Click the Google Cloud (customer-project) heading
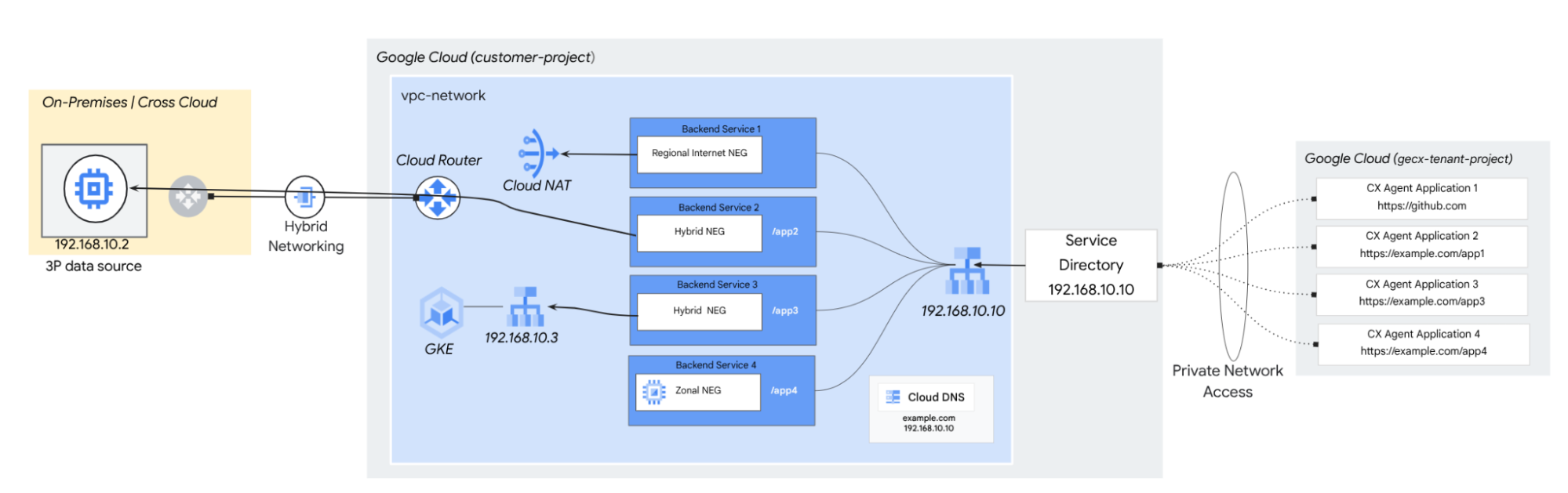Viewport: 1568px width, 493px height. 486,57
